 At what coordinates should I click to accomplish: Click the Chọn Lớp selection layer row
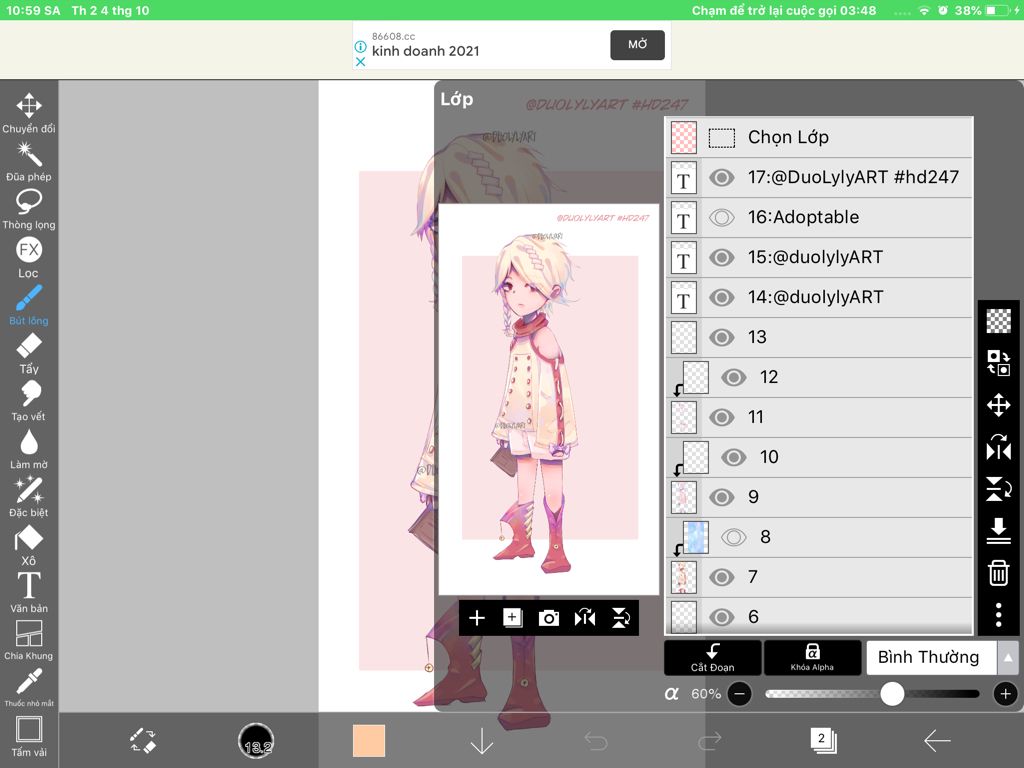pyautogui.click(x=820, y=137)
